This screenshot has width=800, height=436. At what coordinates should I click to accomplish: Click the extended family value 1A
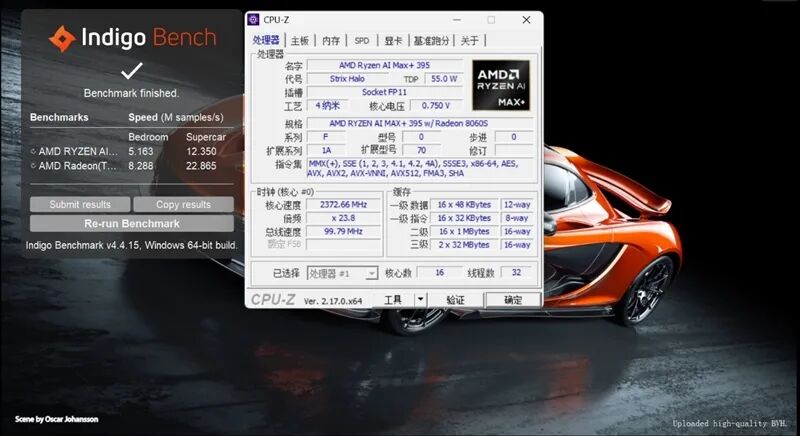[x=327, y=150]
